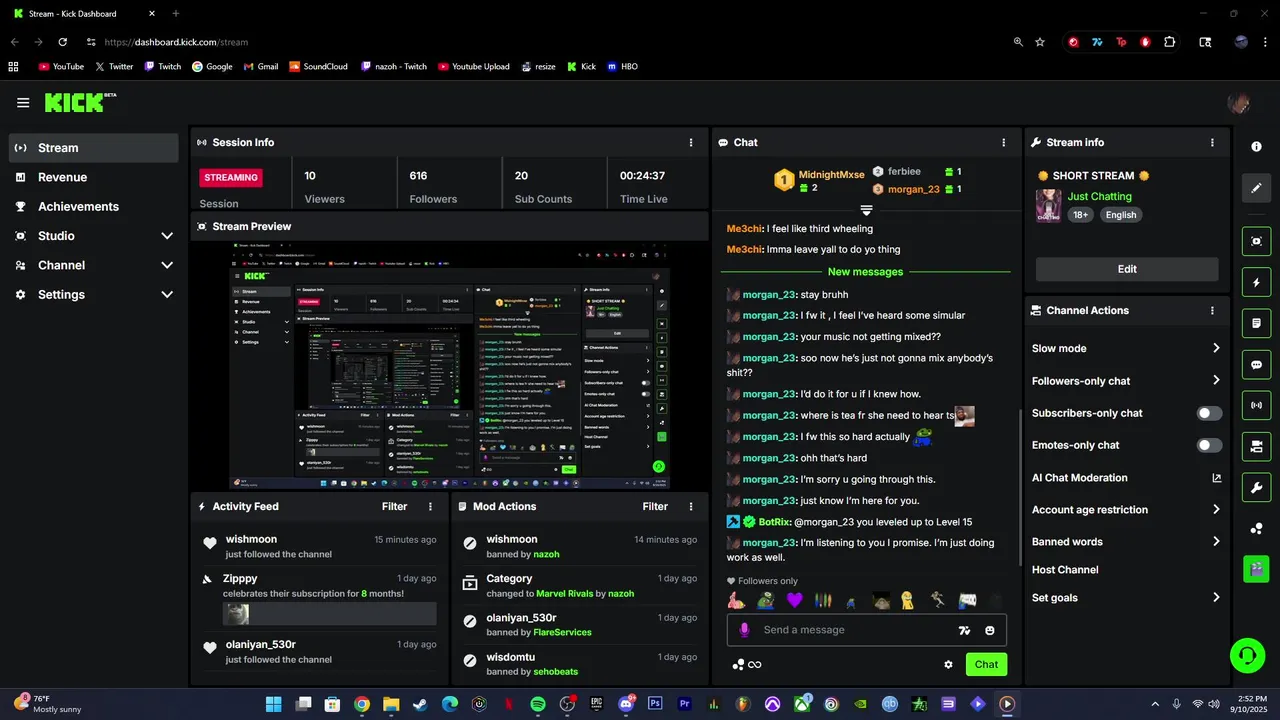Click the wrench icon in right sidebar
Image resolution: width=1280 pixels, height=720 pixels.
[1256, 487]
